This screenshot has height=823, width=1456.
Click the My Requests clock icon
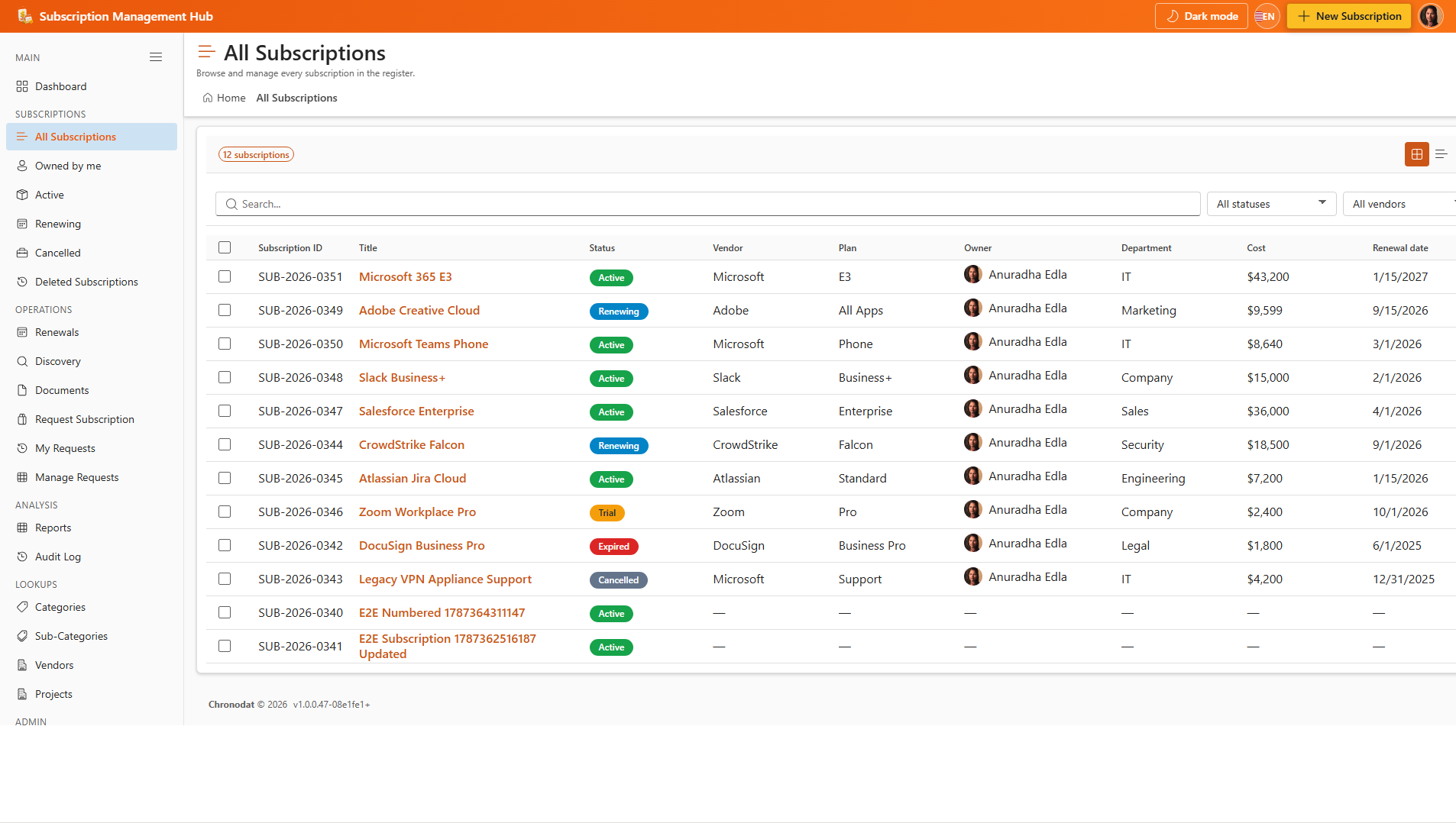[x=22, y=448]
